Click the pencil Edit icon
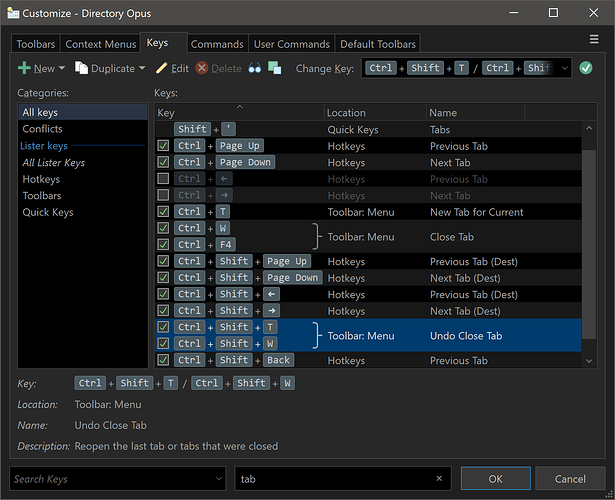615x500 pixels. (x=162, y=68)
